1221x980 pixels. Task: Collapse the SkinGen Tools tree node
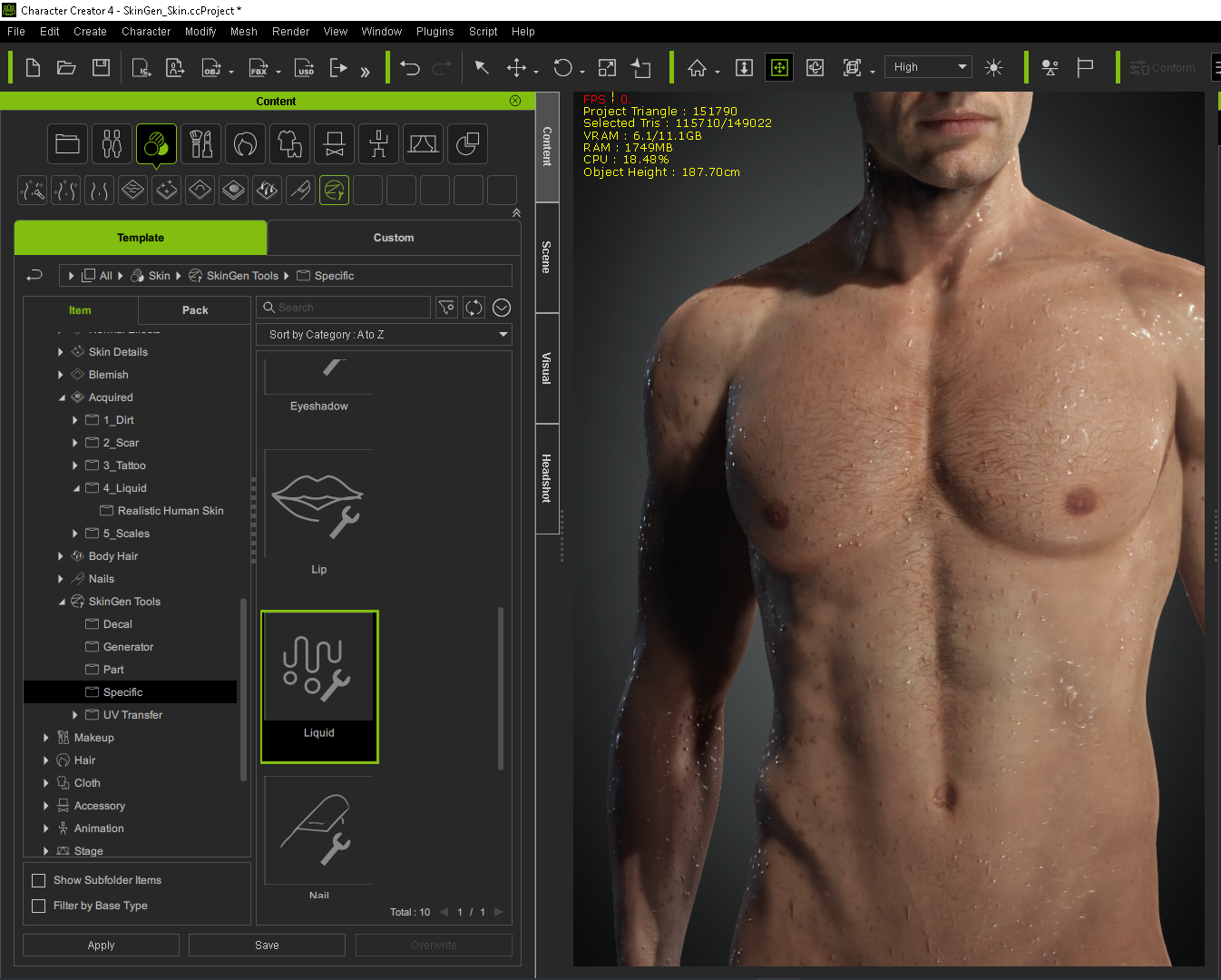tap(62, 602)
